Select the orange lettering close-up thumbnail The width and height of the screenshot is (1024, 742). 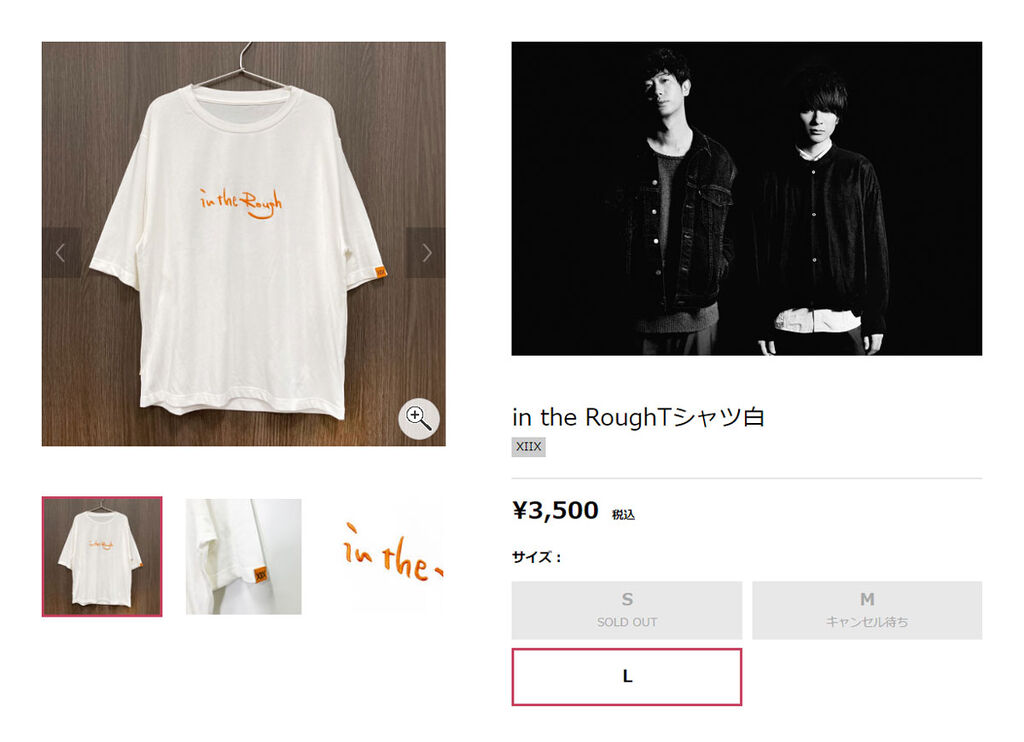(x=387, y=556)
